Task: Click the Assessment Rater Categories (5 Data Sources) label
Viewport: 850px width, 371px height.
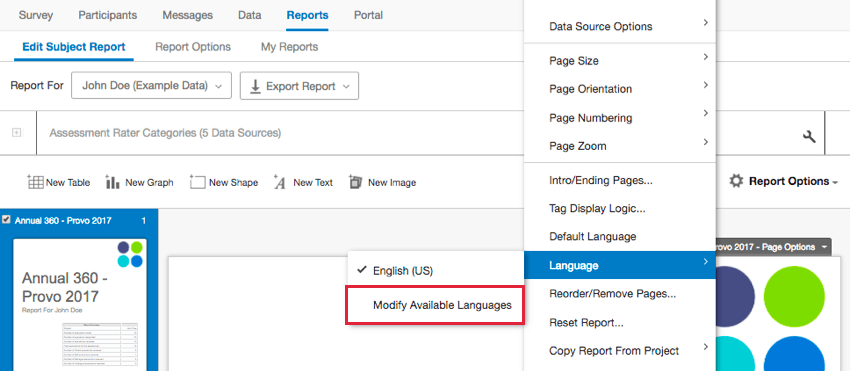Action: 165,133
